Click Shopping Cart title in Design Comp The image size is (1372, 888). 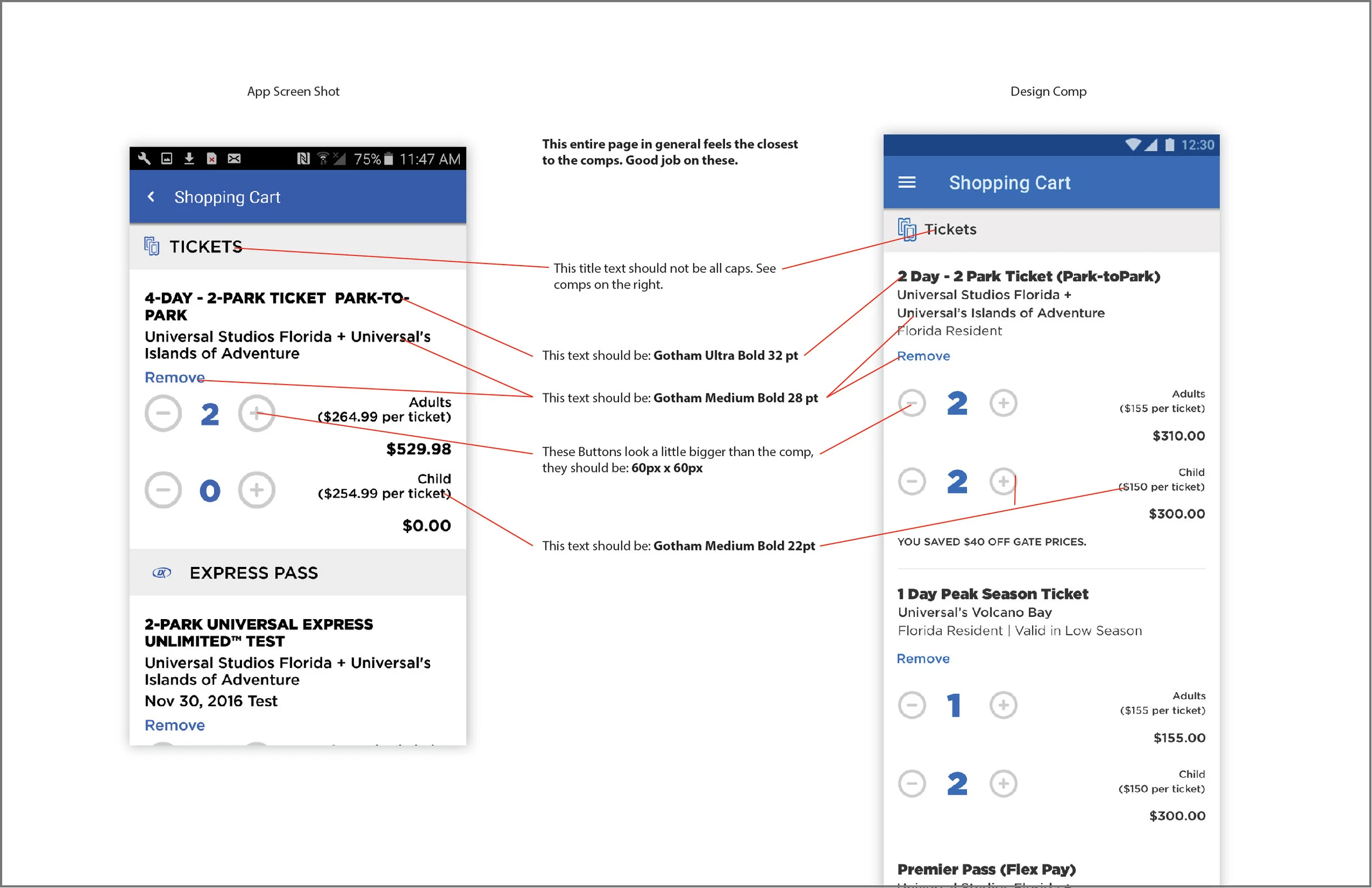(x=1010, y=183)
